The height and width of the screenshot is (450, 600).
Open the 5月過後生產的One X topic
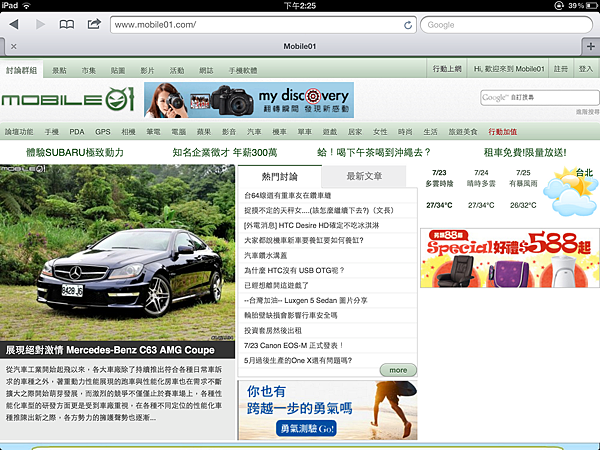(298, 360)
